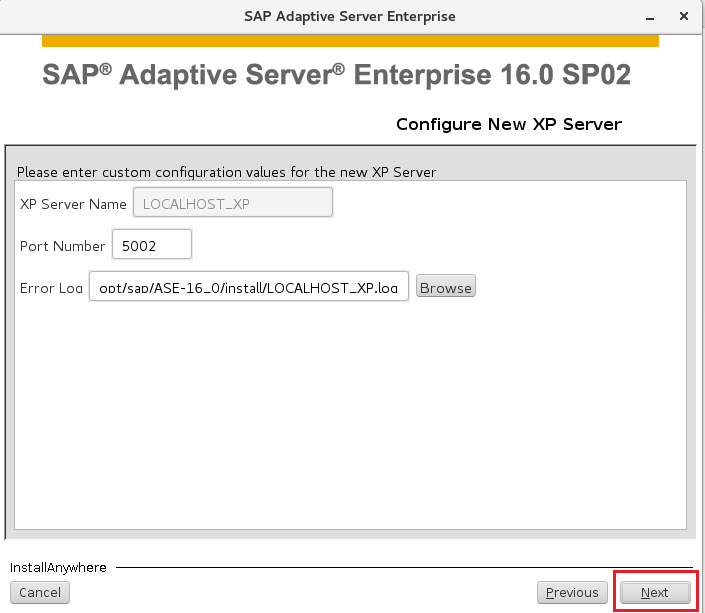Click the 'XP Server Name' label
The height and width of the screenshot is (613, 705).
coord(73,204)
